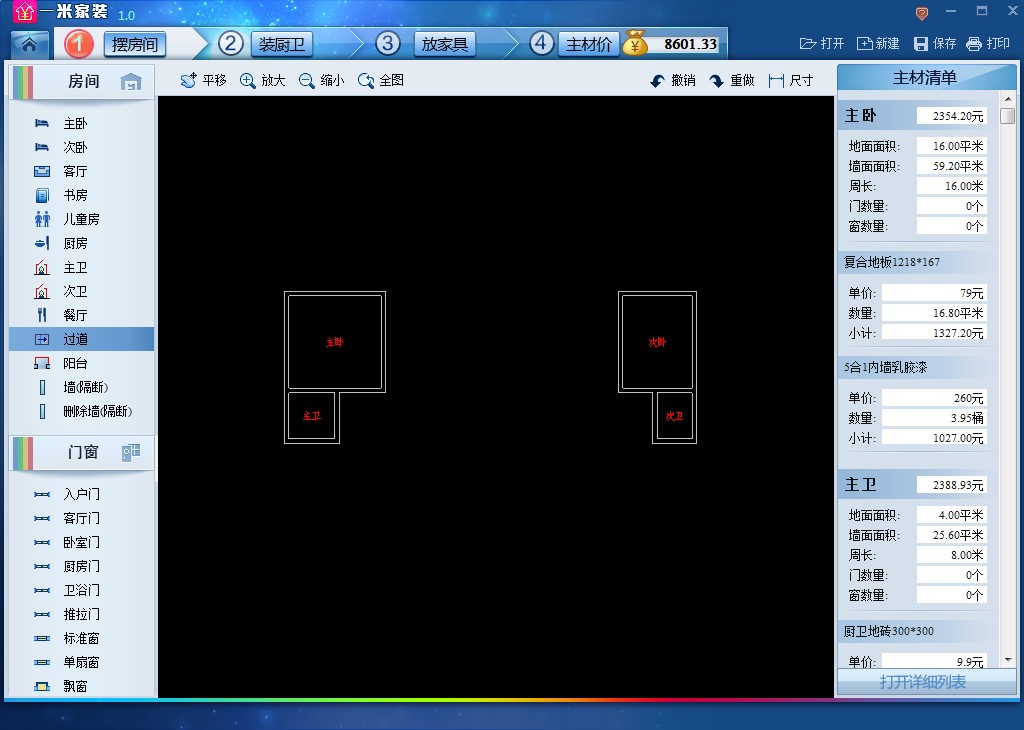Click the 缩小 zoom out tool
The width and height of the screenshot is (1024, 730).
click(321, 80)
